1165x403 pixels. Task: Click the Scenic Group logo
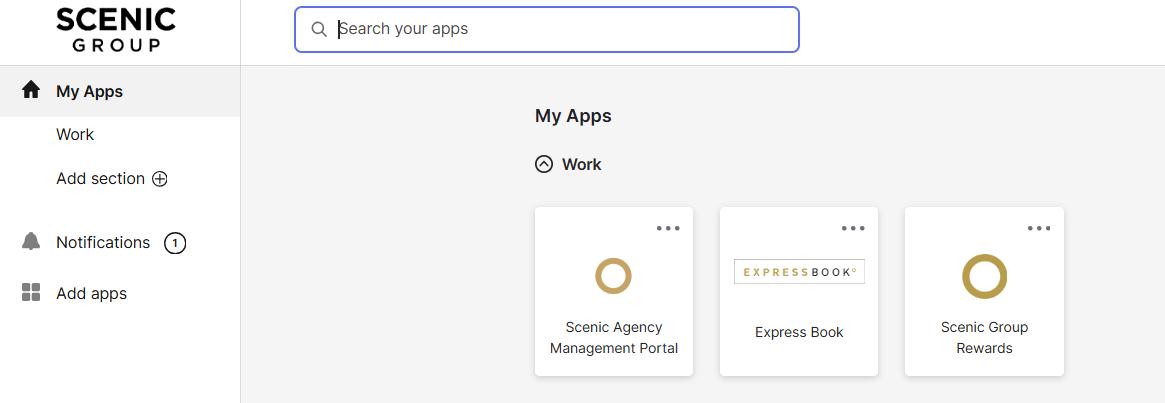[116, 30]
